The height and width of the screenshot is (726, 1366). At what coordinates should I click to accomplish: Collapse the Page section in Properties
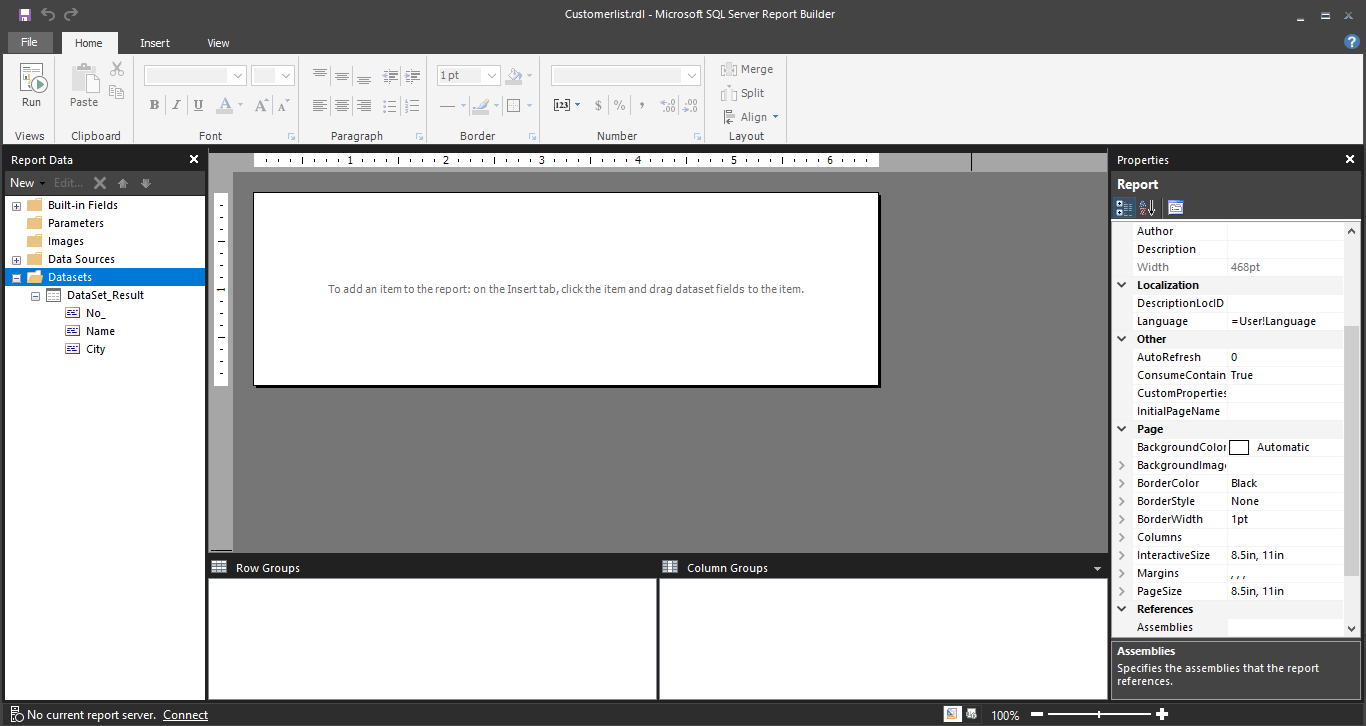(x=1121, y=428)
